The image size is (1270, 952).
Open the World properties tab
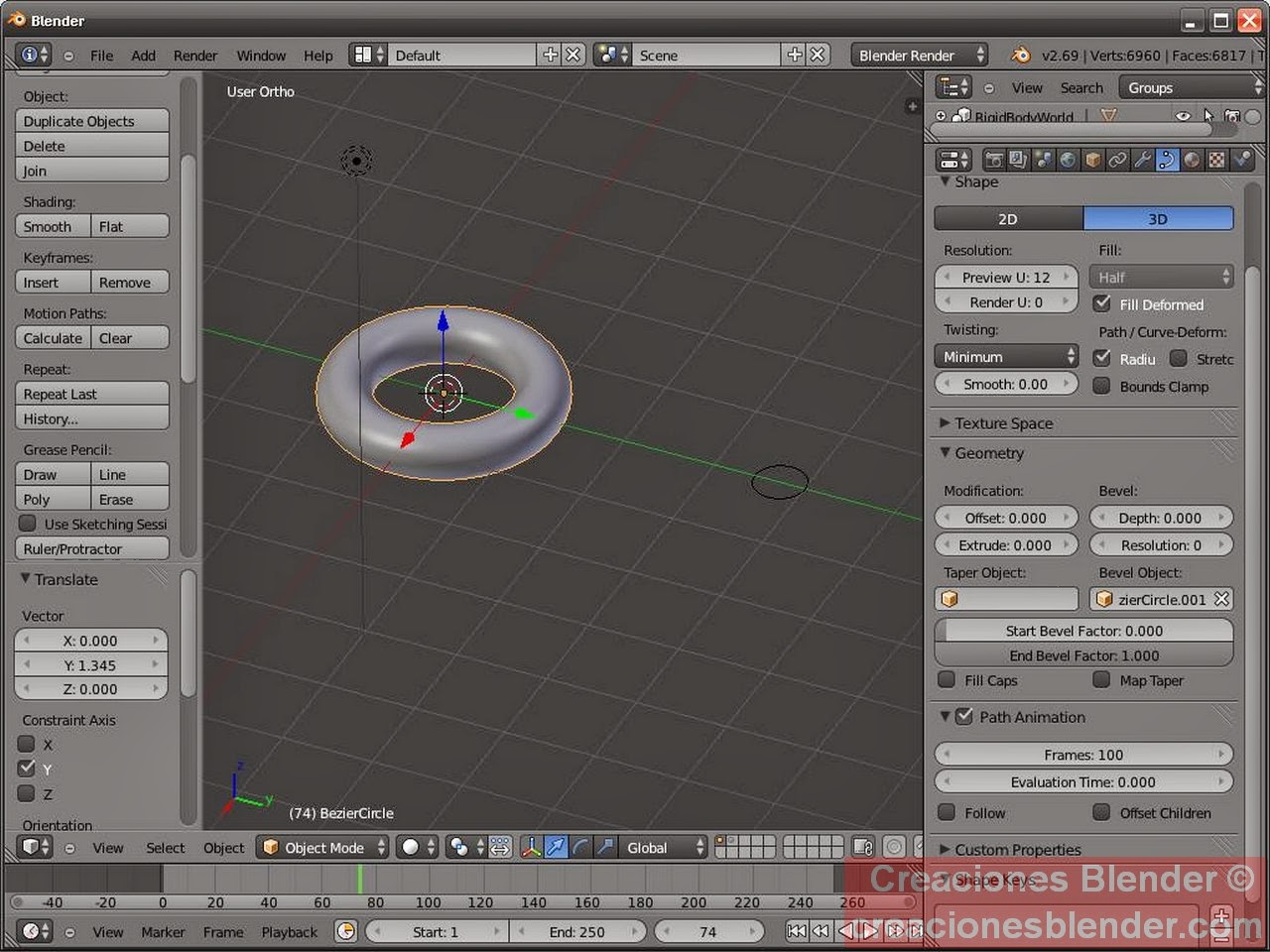(1069, 159)
